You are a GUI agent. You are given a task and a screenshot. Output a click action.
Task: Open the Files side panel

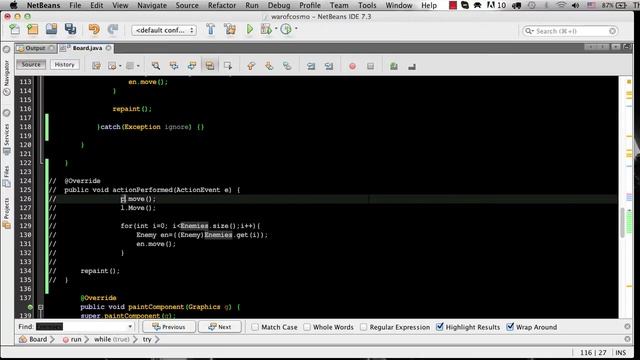click(7, 177)
